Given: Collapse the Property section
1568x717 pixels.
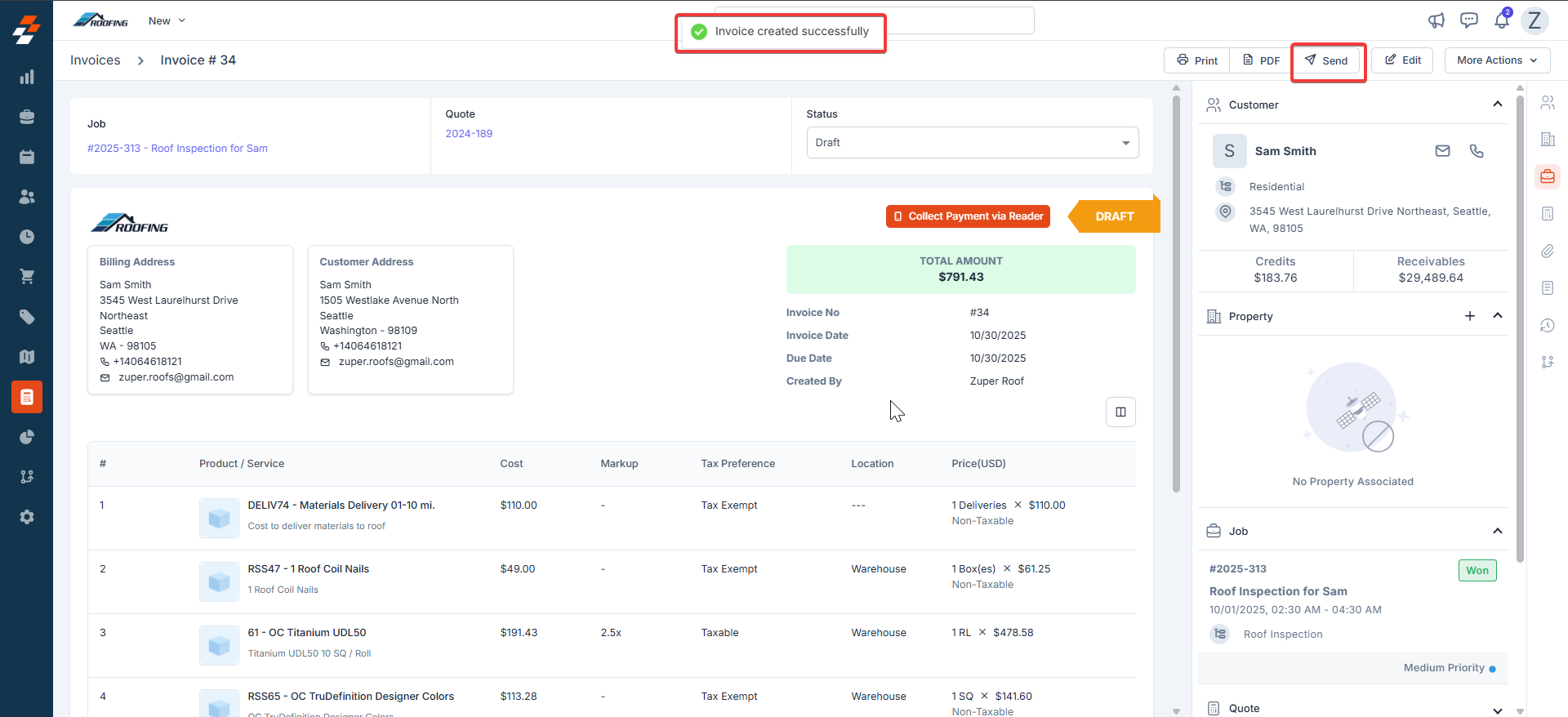Looking at the screenshot, I should [x=1498, y=316].
